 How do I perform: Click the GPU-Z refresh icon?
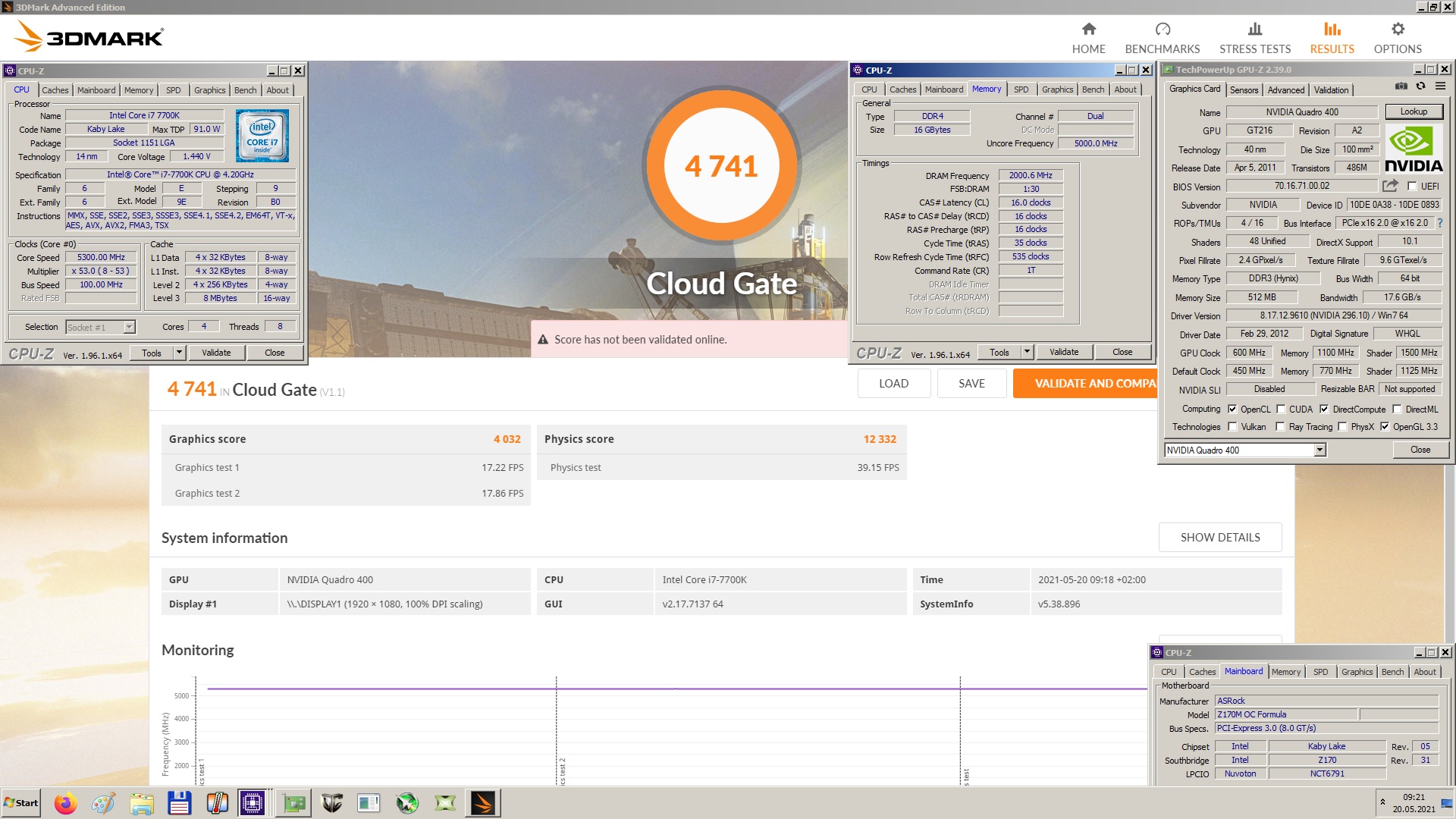point(1420,86)
